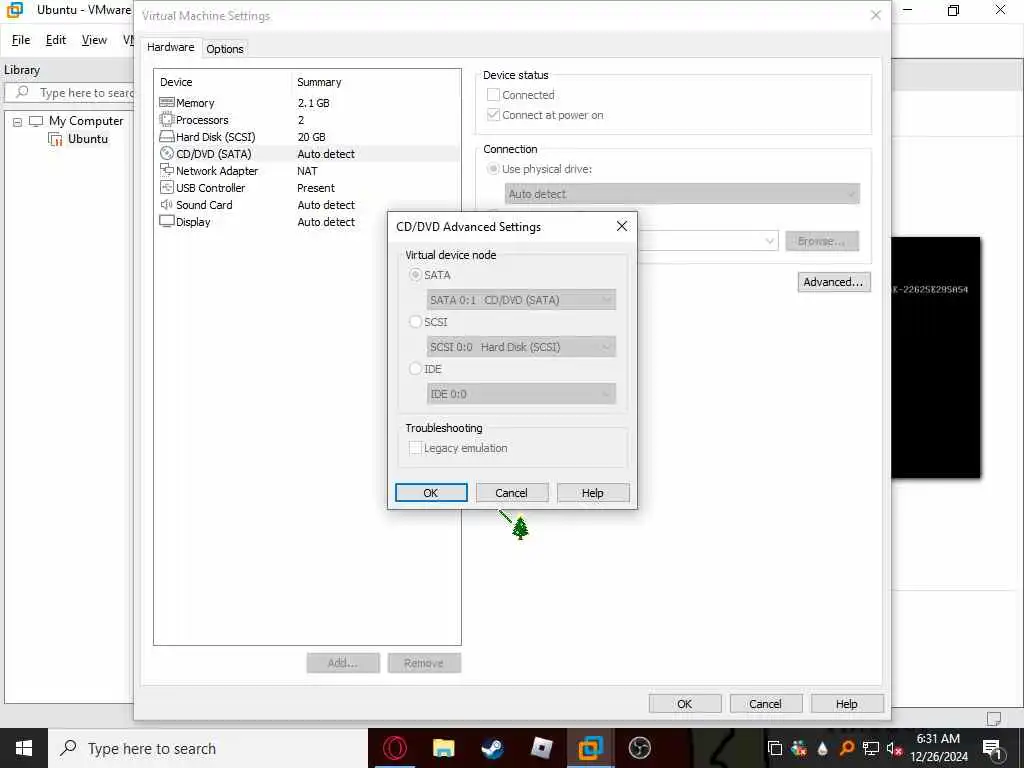Select the Network Adapter device icon
1024x768 pixels.
click(167, 170)
